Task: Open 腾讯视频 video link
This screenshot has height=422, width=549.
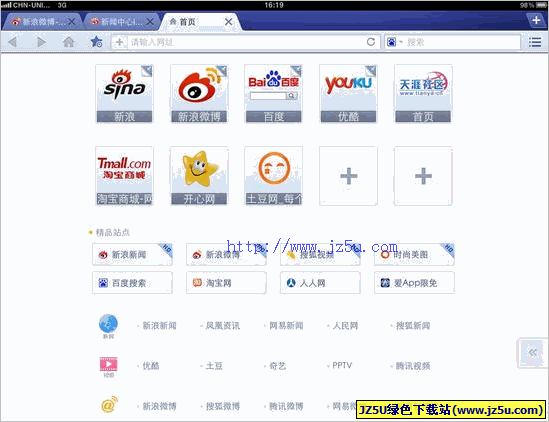Action: (x=413, y=366)
